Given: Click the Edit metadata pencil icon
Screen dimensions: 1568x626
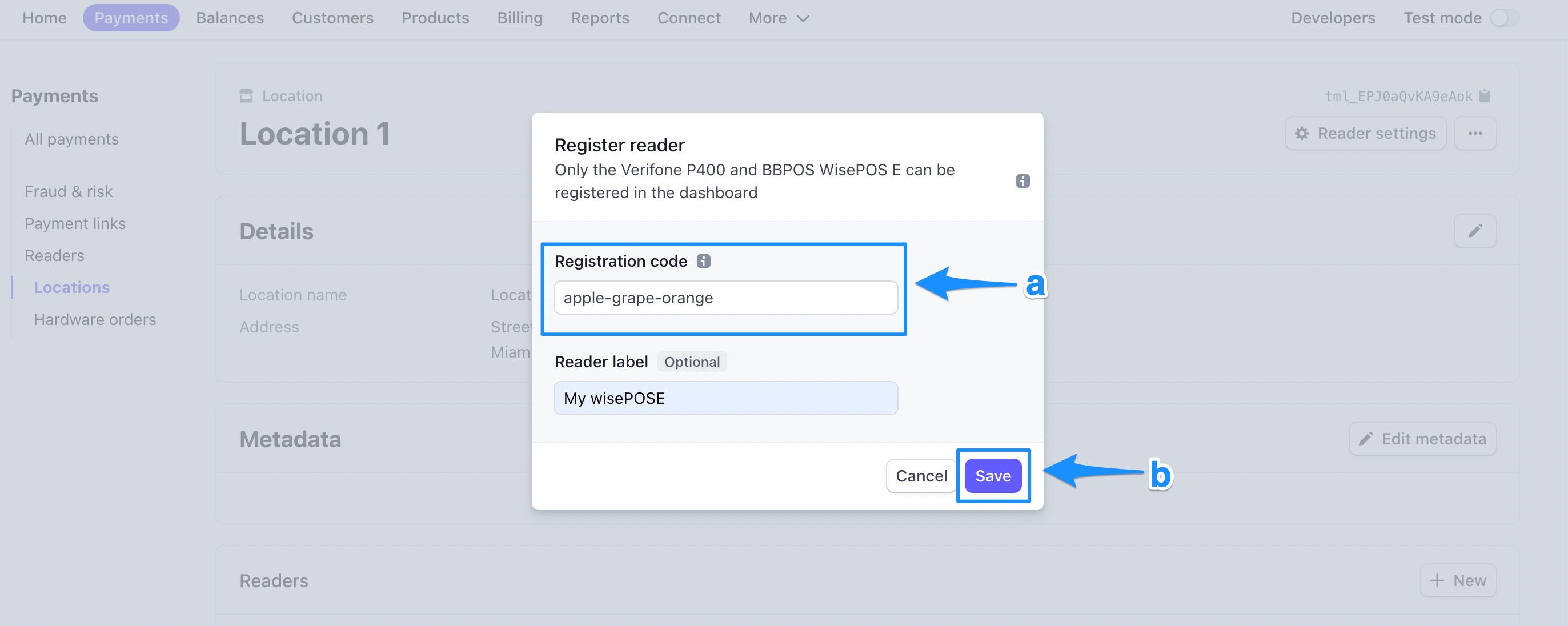Looking at the screenshot, I should [x=1364, y=438].
